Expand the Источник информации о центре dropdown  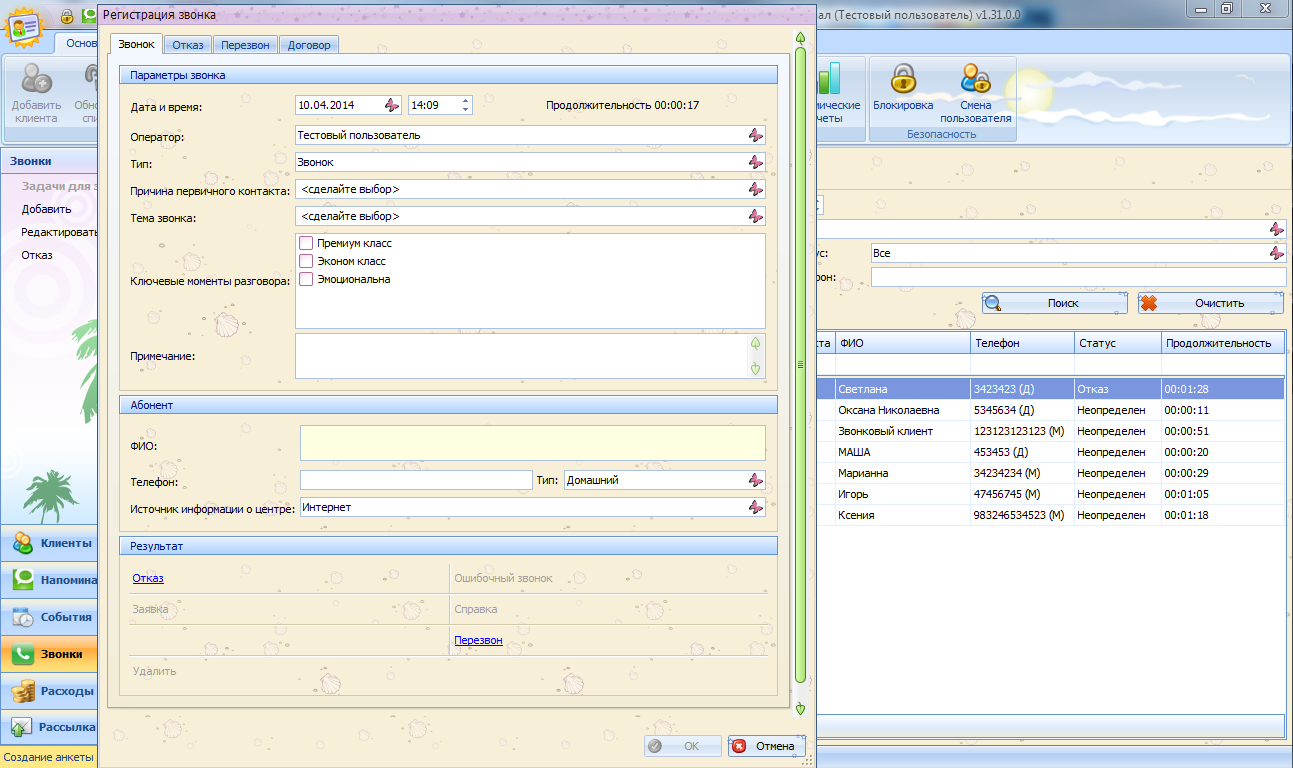click(755, 508)
